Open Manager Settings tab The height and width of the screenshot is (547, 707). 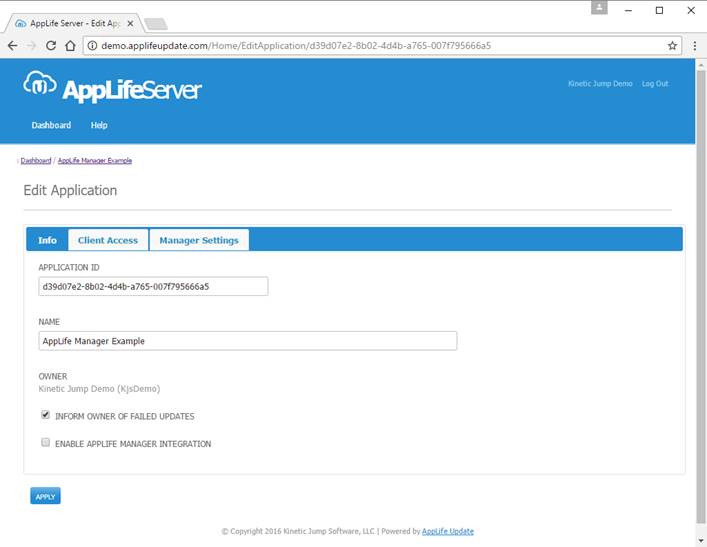click(199, 240)
